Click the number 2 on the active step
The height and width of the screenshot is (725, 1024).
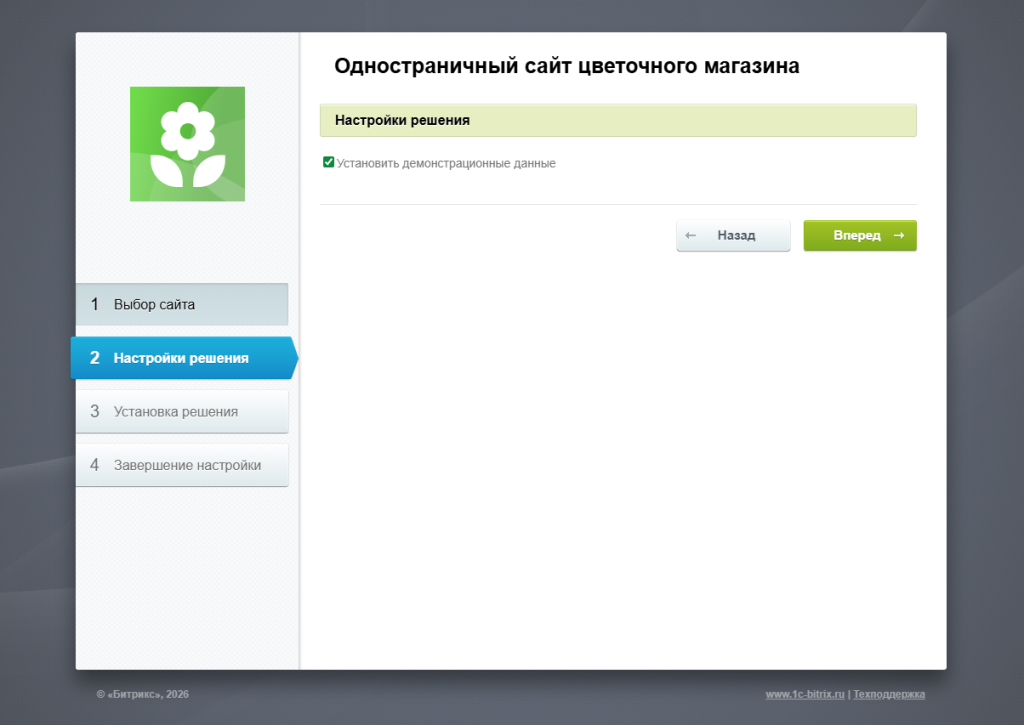tap(95, 358)
